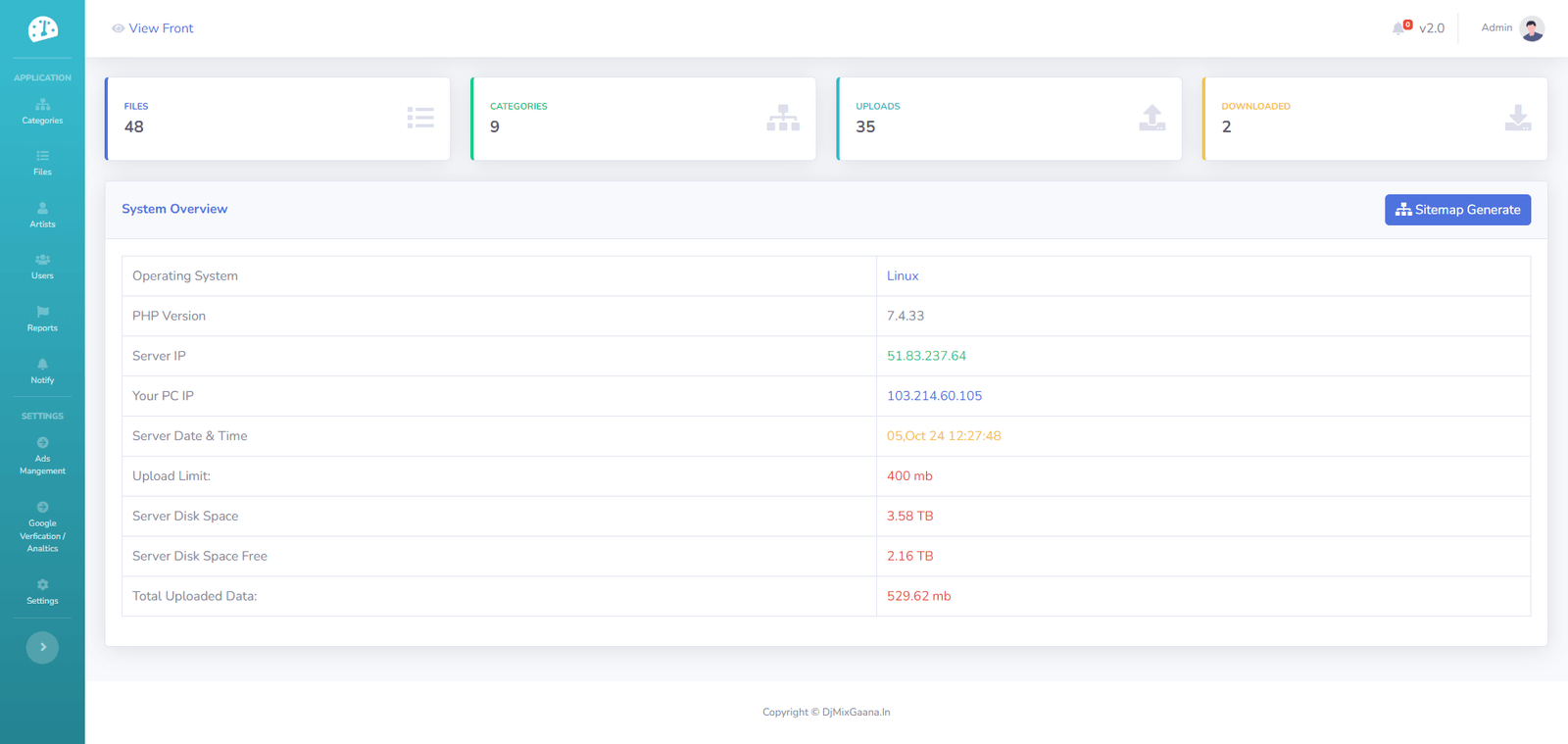Open the Notify bell in sidebar
The image size is (1568, 744).
click(x=42, y=371)
